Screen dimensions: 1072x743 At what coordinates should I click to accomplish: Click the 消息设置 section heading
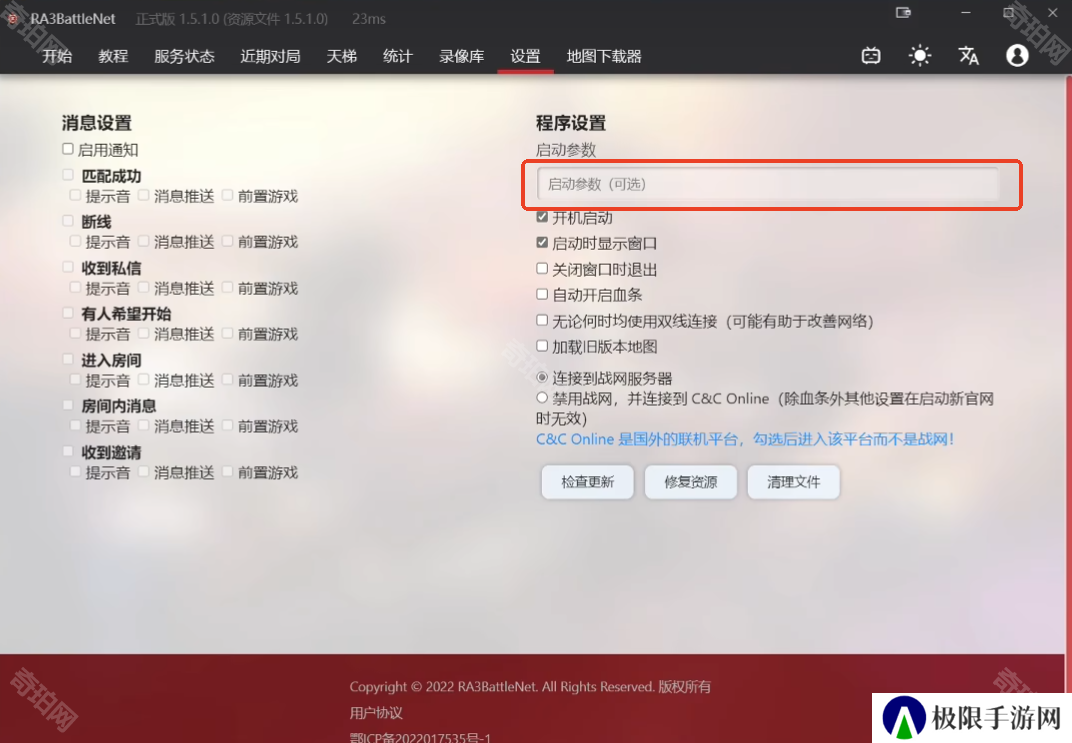tap(96, 123)
